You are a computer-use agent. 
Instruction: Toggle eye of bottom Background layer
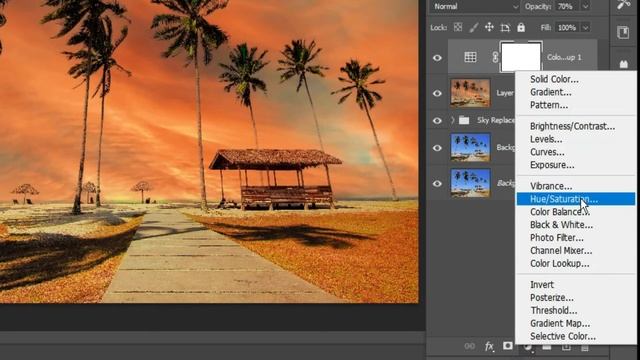click(437, 184)
